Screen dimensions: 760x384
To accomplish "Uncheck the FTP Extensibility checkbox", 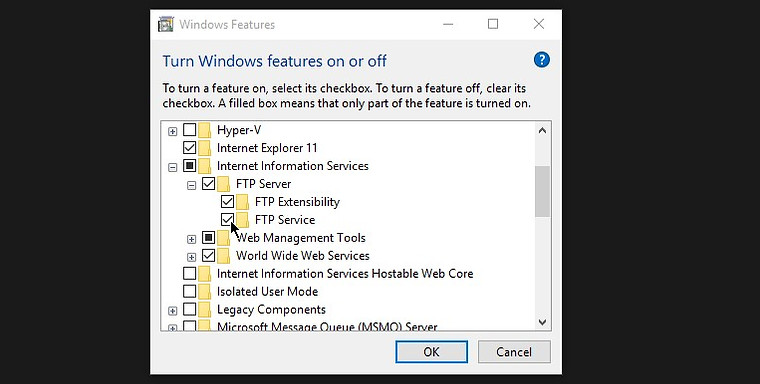I will click(x=227, y=201).
